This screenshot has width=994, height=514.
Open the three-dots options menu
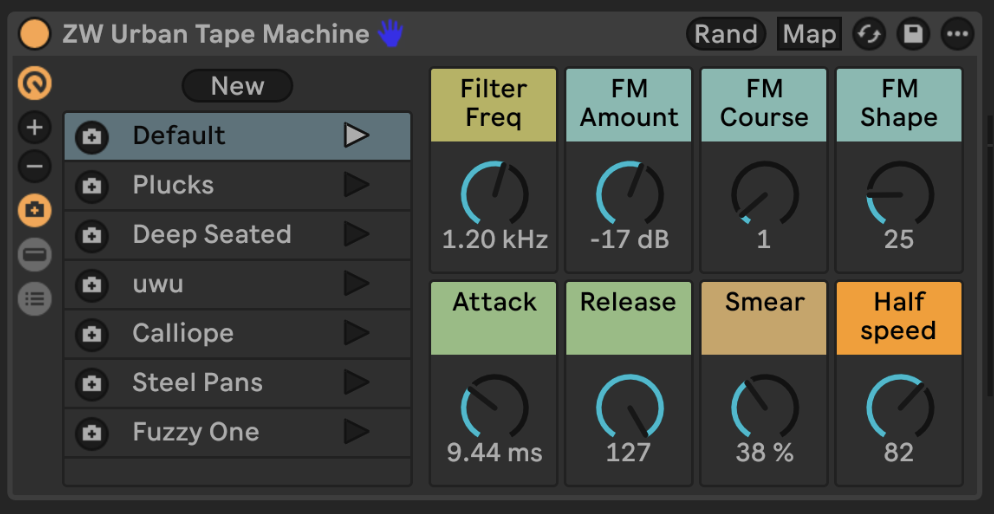957,34
